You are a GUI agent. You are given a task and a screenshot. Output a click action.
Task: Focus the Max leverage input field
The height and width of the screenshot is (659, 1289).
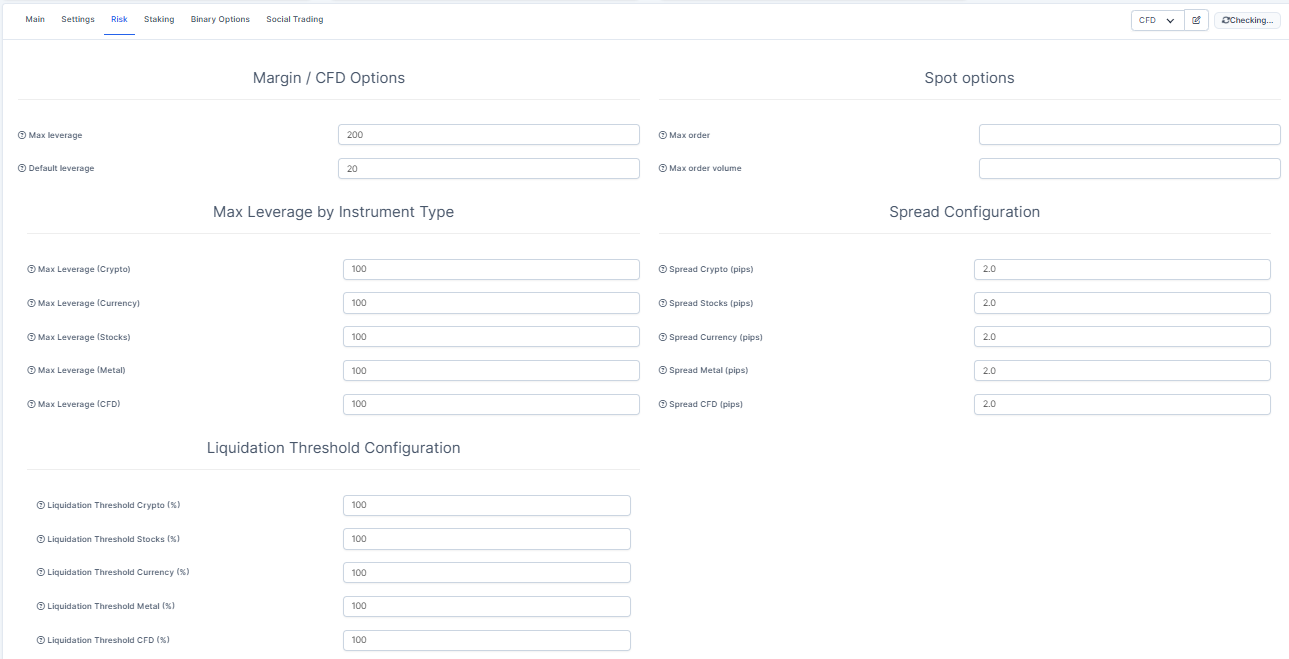(x=488, y=135)
